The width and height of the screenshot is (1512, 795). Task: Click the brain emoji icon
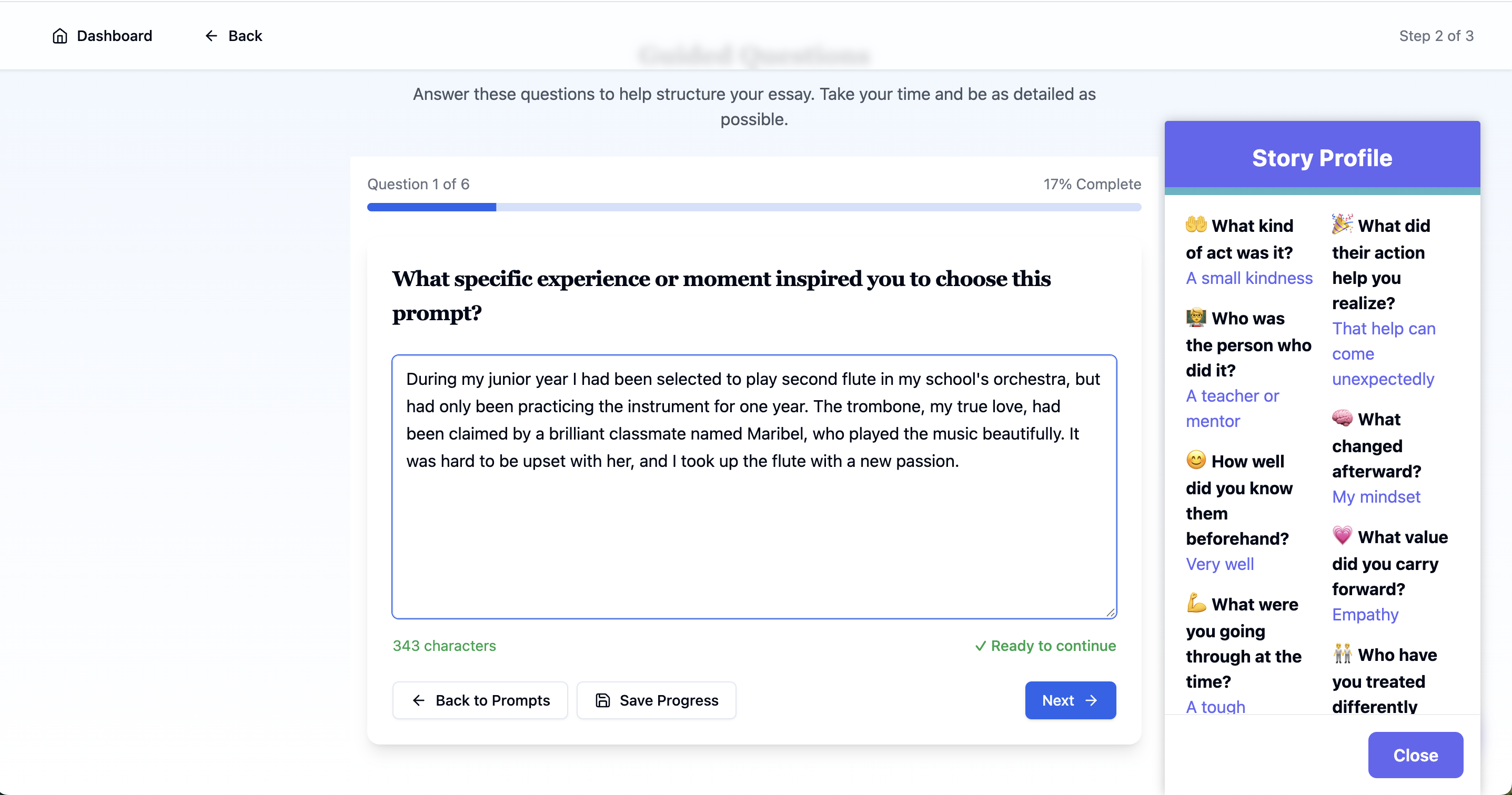click(x=1342, y=419)
